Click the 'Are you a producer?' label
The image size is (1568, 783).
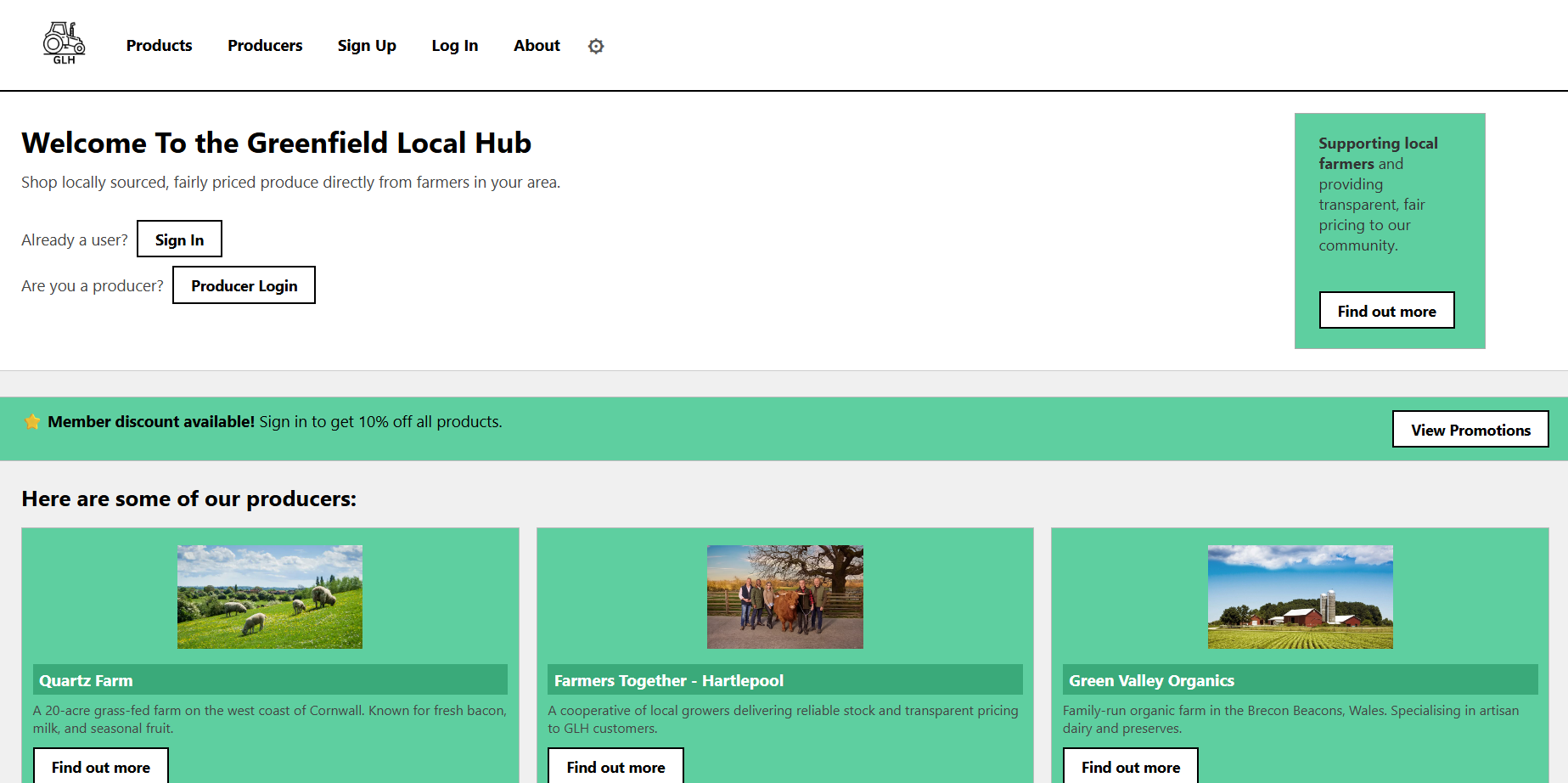coord(93,285)
